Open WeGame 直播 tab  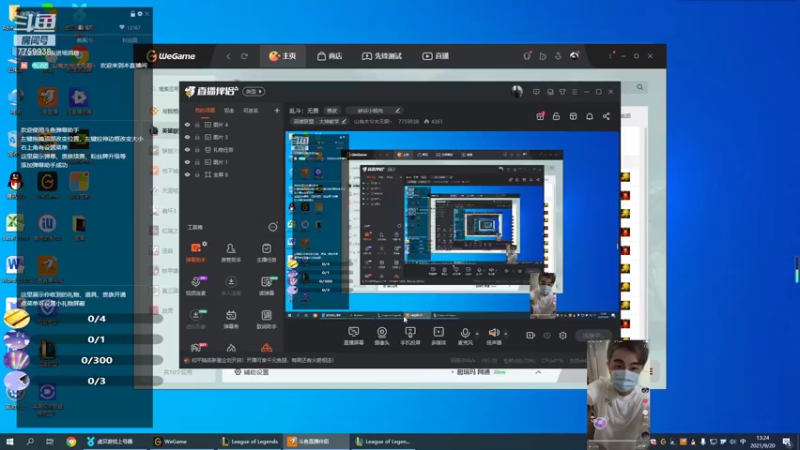click(436, 56)
